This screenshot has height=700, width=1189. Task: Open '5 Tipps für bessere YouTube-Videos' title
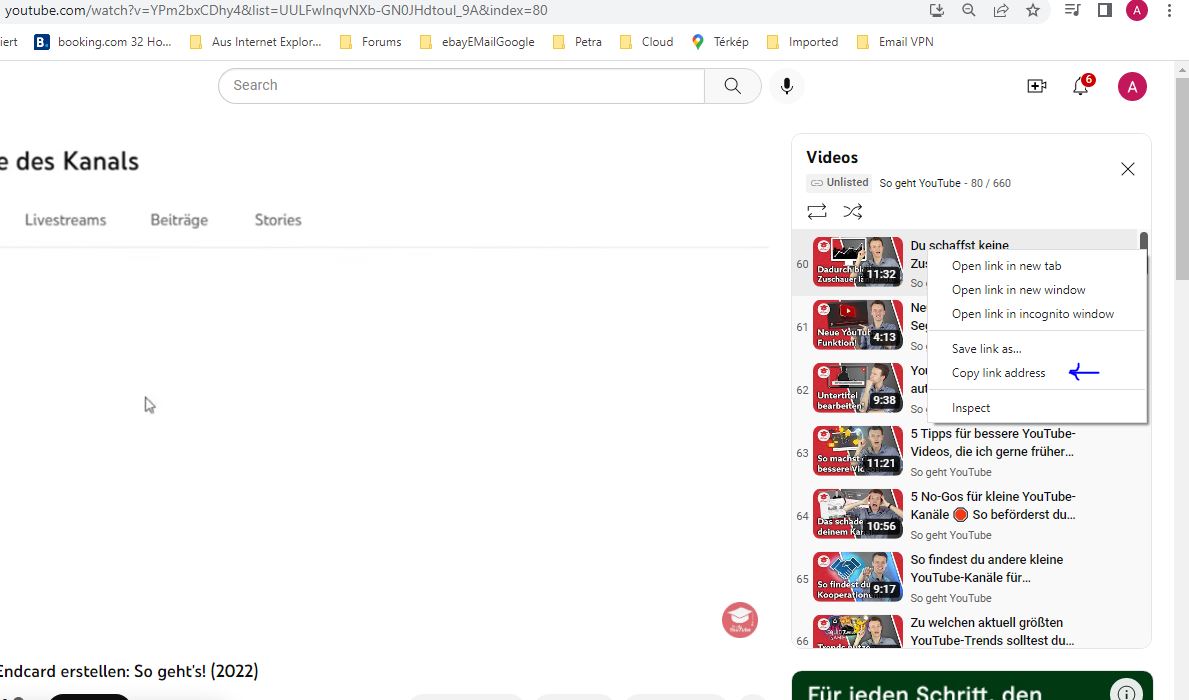993,443
